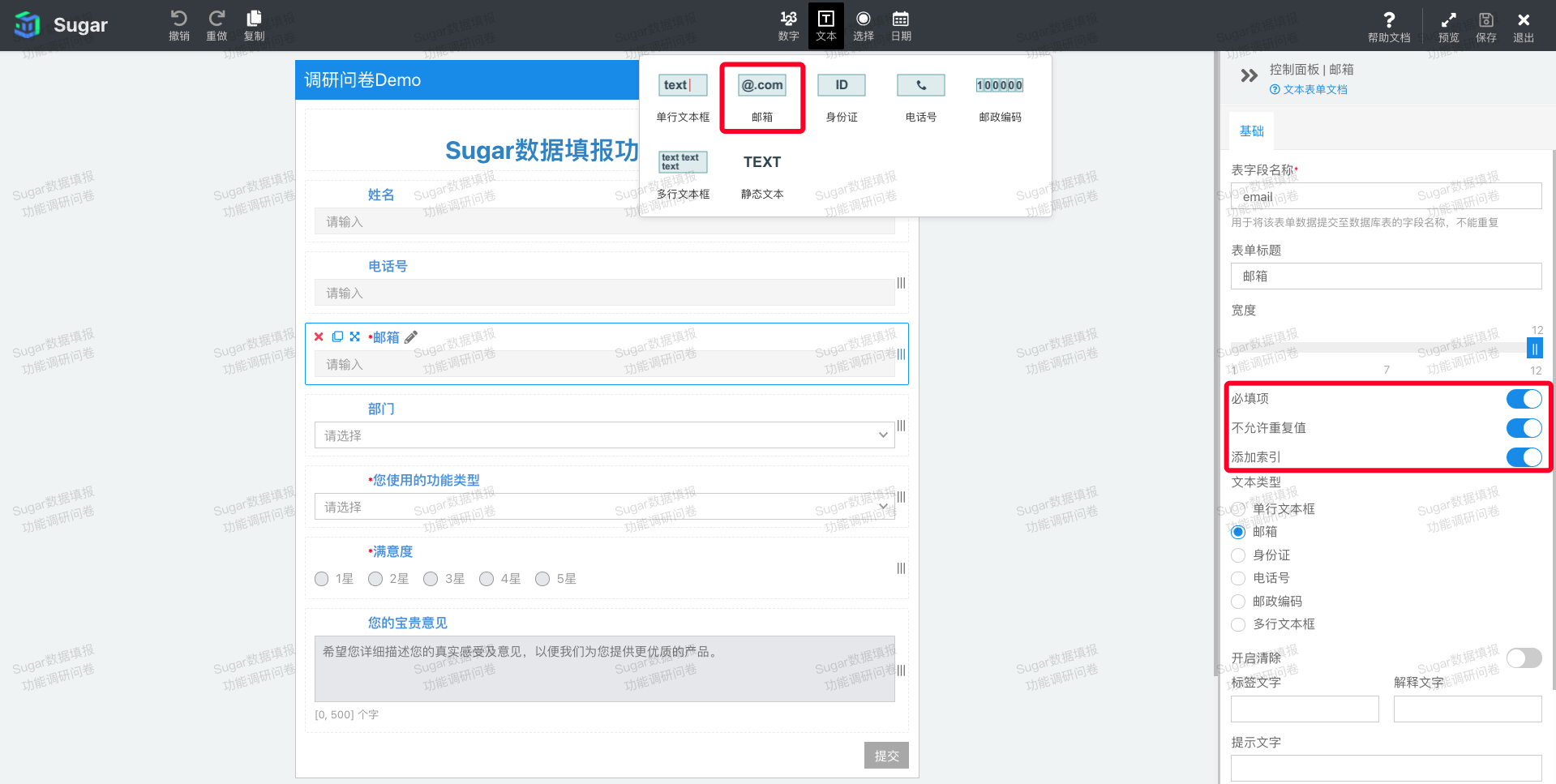
Task: Click the 调研问卷Demo title bar
Action: coord(468,80)
